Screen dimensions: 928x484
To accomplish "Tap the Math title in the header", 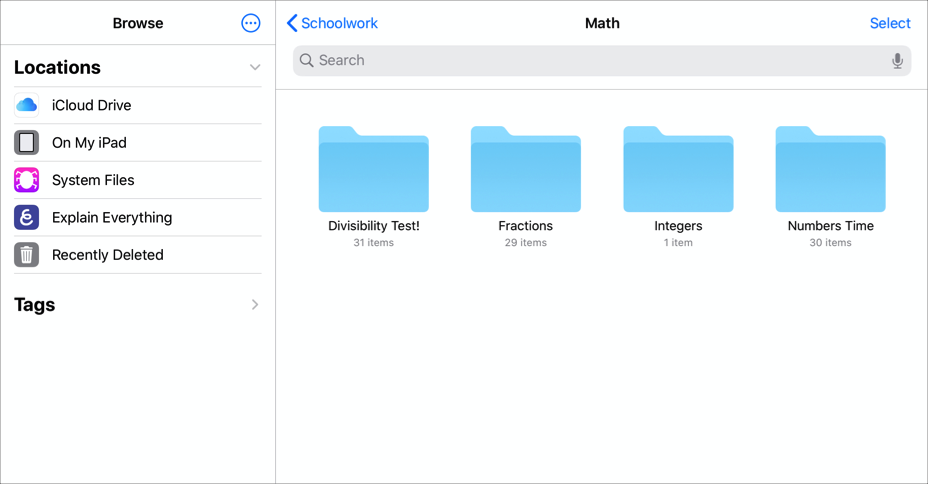I will [602, 23].
